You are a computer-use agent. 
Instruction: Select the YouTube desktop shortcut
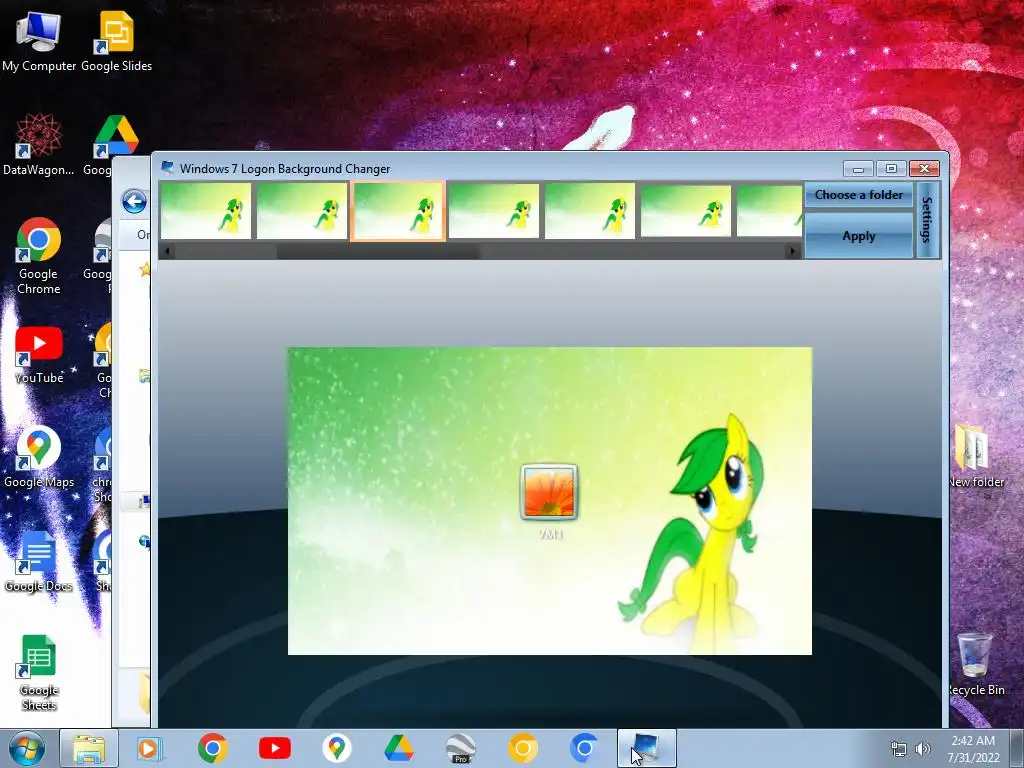(39, 355)
